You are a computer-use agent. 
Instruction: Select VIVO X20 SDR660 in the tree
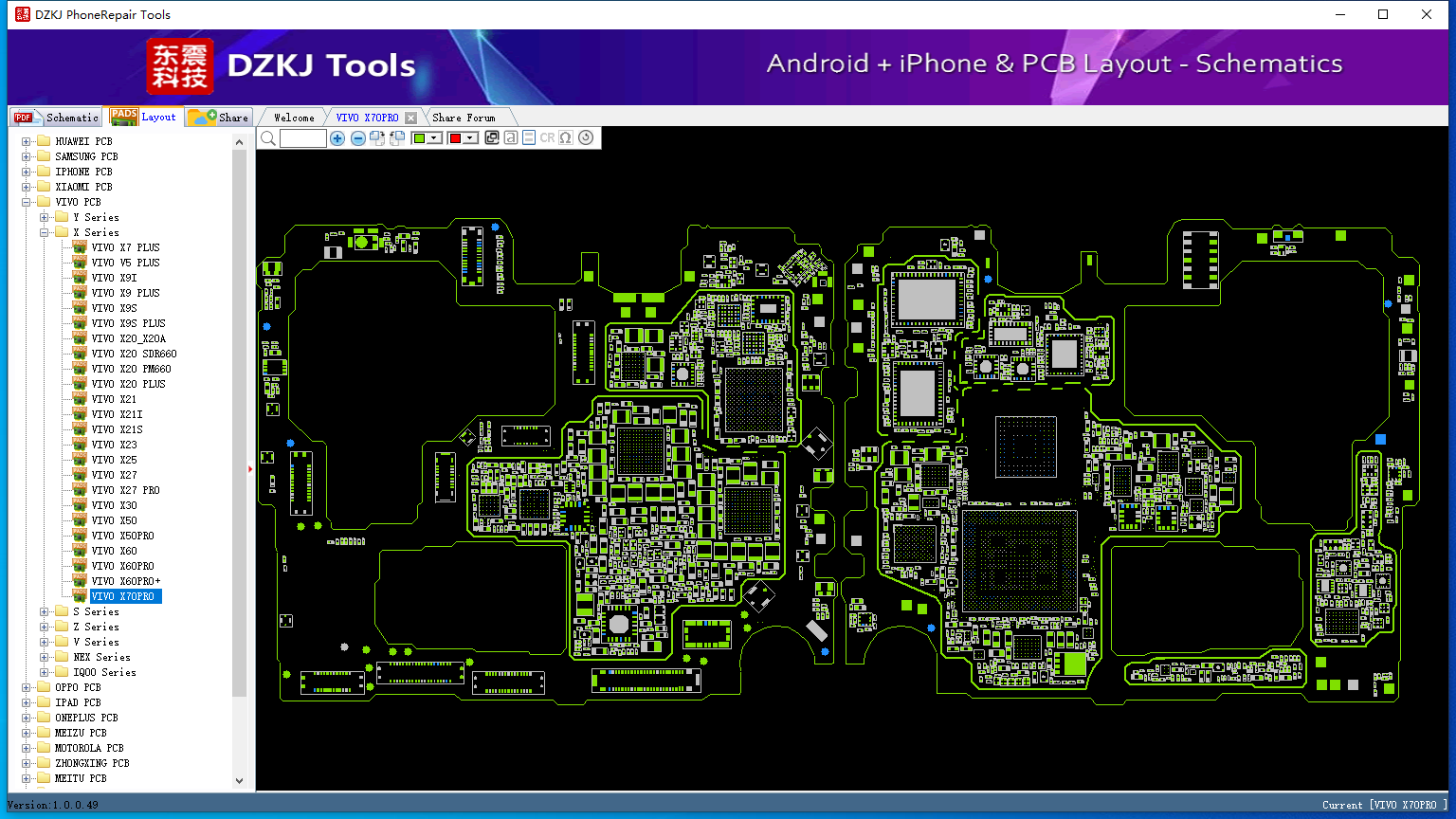click(134, 354)
